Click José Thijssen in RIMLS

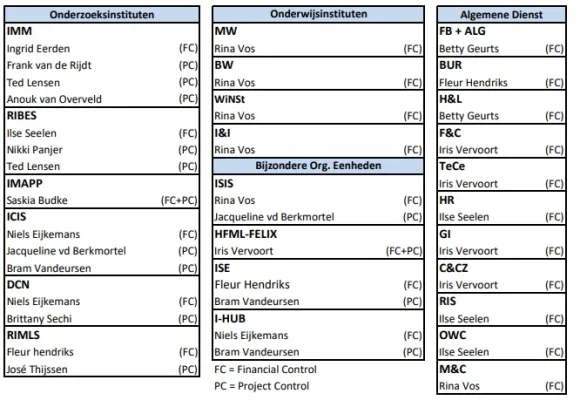(37, 369)
